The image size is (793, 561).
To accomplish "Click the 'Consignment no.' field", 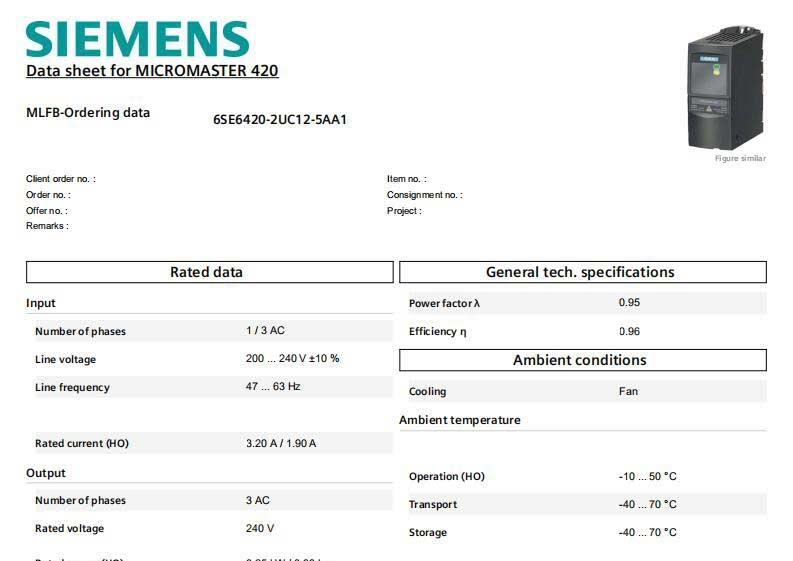I will click(x=424, y=195).
